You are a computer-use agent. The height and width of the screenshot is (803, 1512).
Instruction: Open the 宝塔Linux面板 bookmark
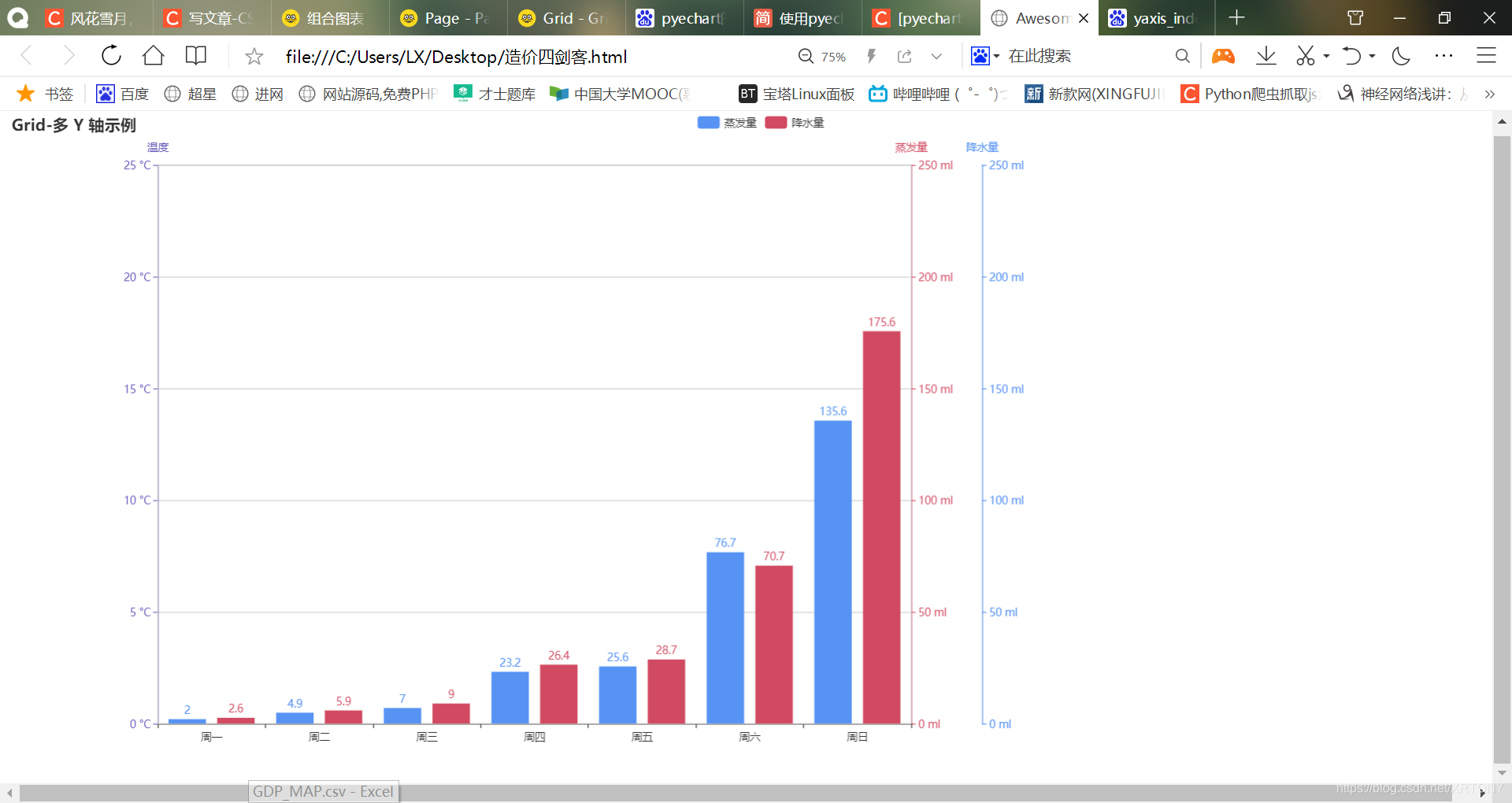(796, 94)
